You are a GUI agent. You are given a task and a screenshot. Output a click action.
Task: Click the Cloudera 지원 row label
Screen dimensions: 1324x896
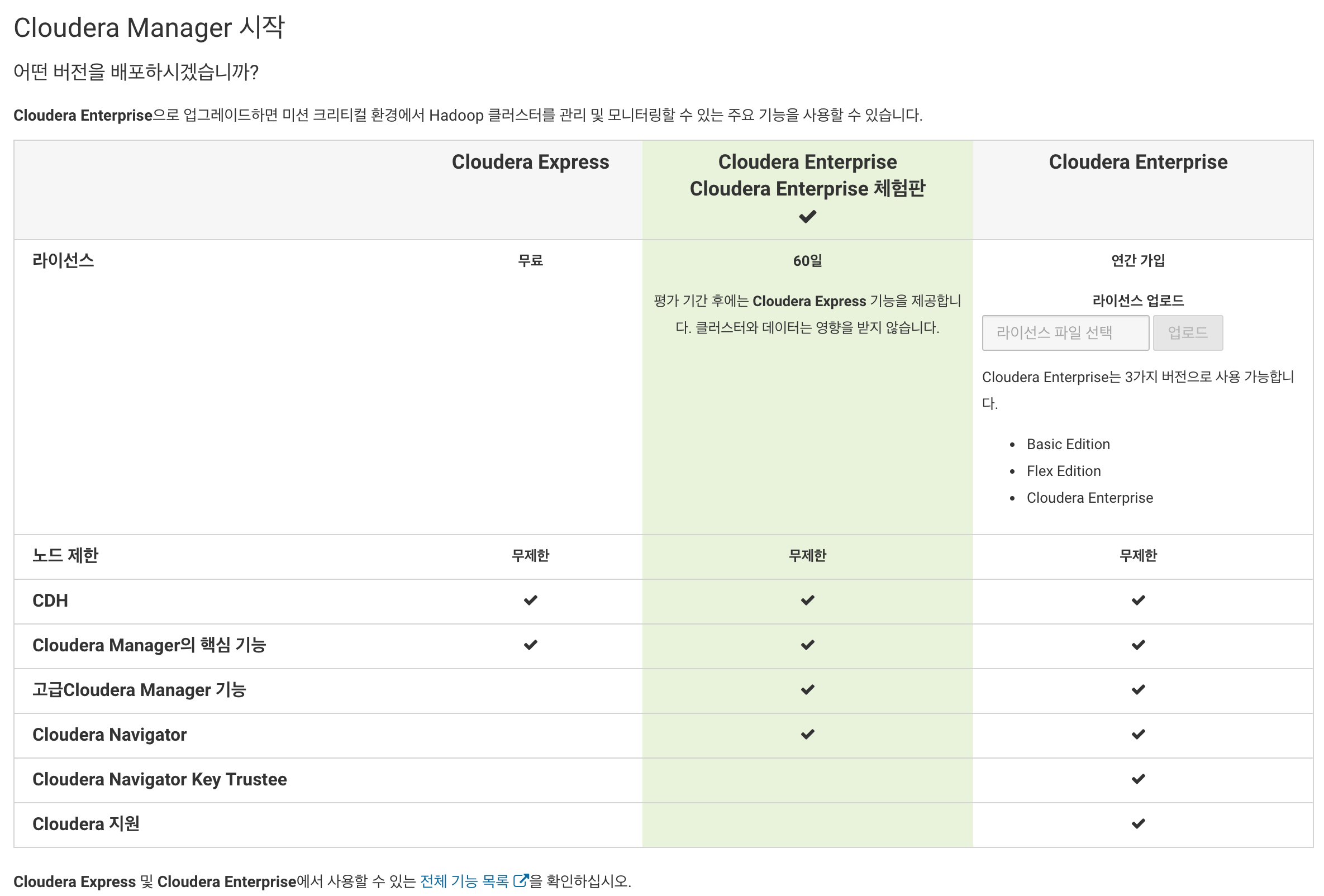click(x=86, y=823)
